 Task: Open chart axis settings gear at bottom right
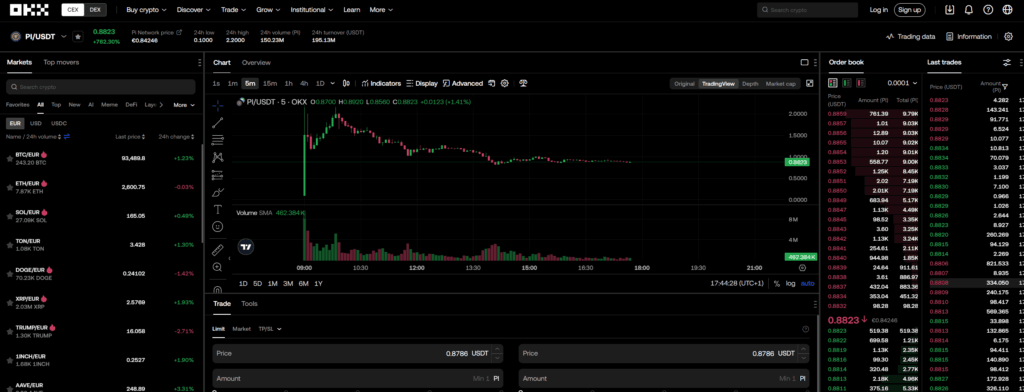[x=802, y=267]
